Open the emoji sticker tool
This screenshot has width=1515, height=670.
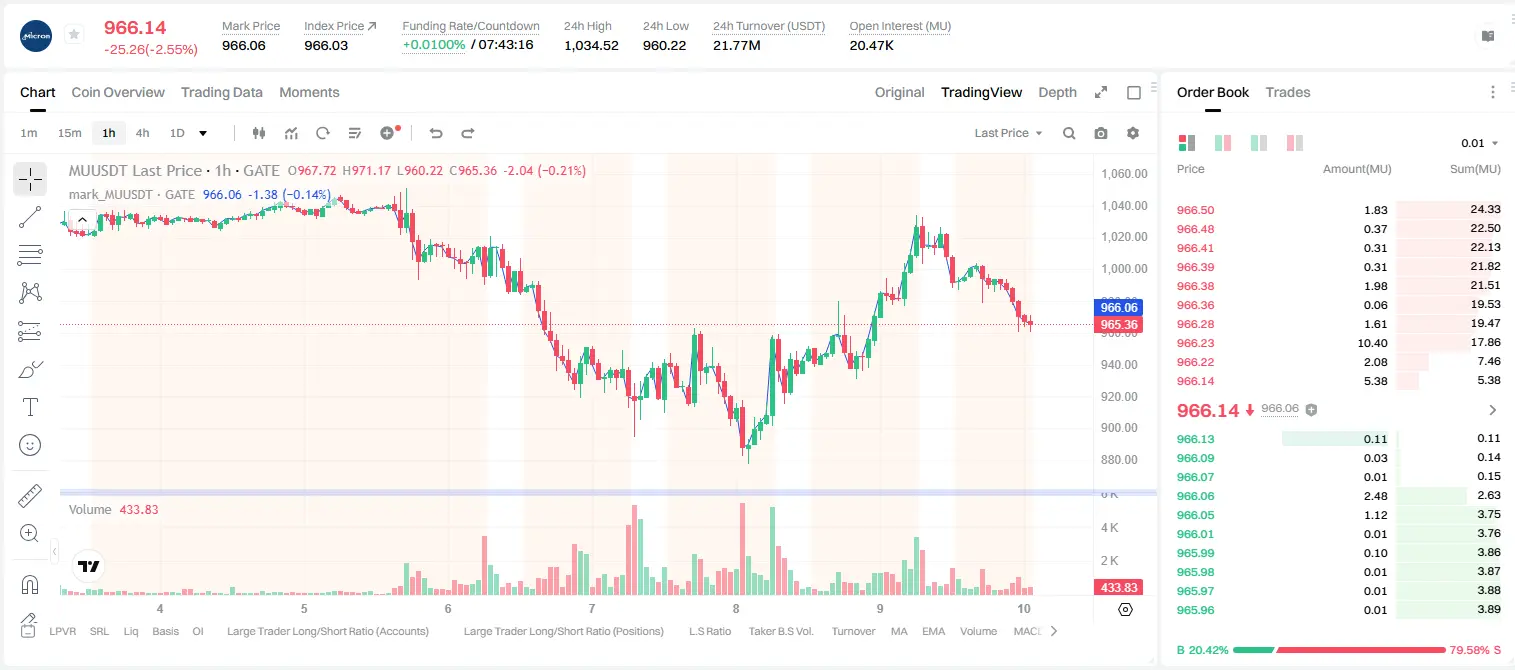(x=30, y=445)
